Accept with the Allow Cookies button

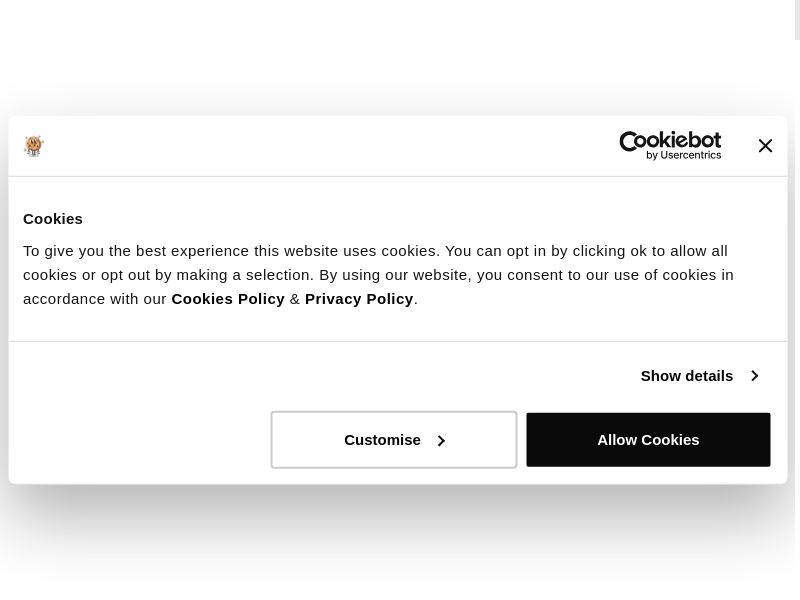click(x=647, y=440)
